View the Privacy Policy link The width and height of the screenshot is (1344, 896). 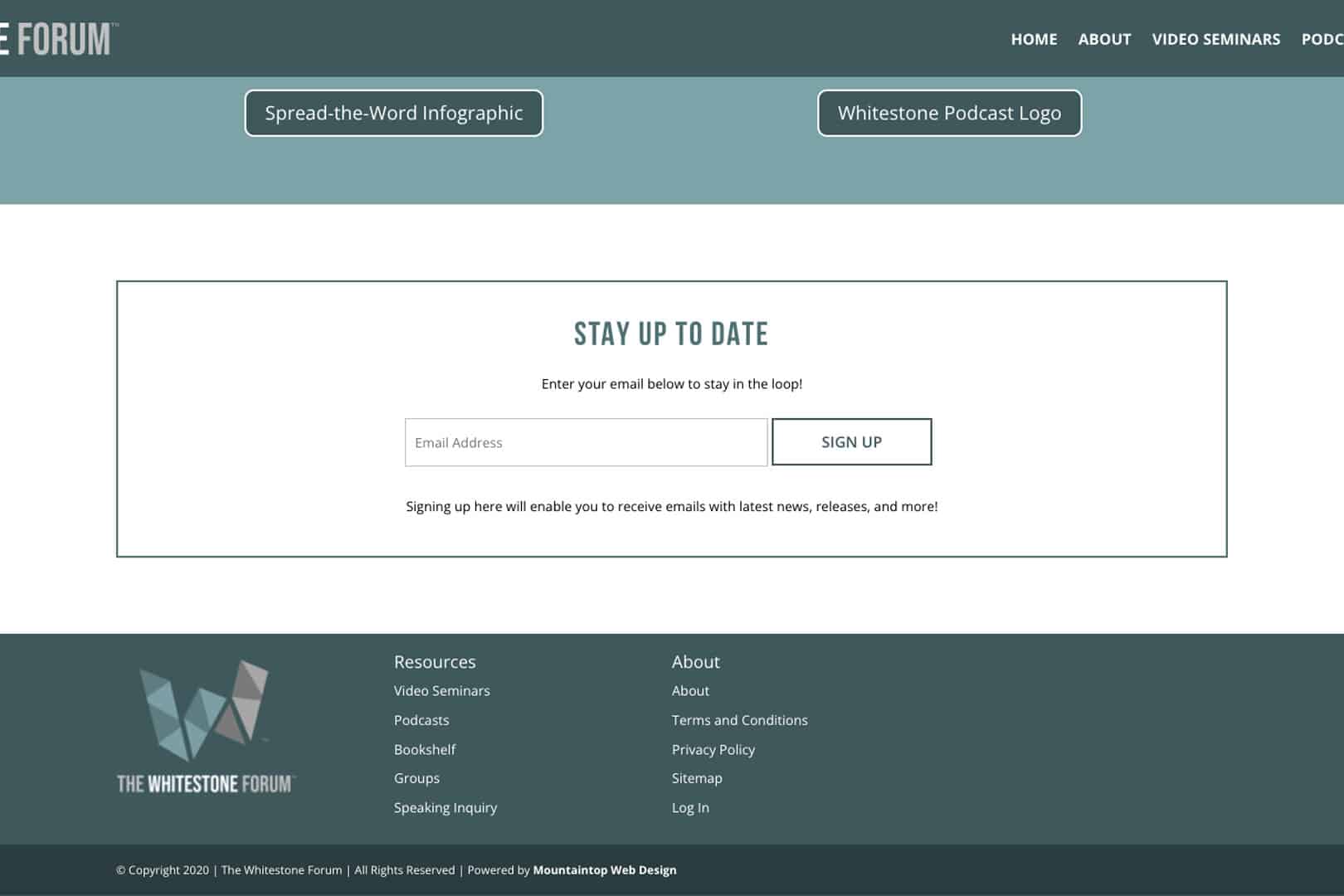pos(713,749)
